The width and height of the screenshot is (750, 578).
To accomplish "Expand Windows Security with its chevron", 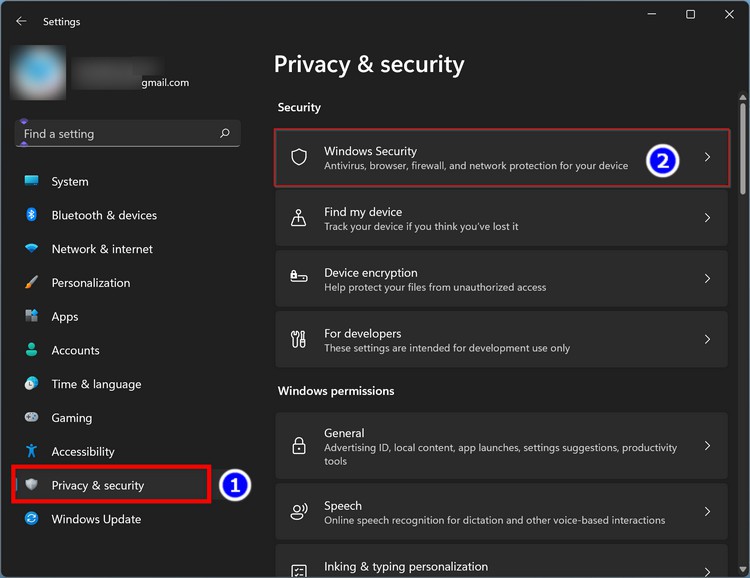I will 707,157.
